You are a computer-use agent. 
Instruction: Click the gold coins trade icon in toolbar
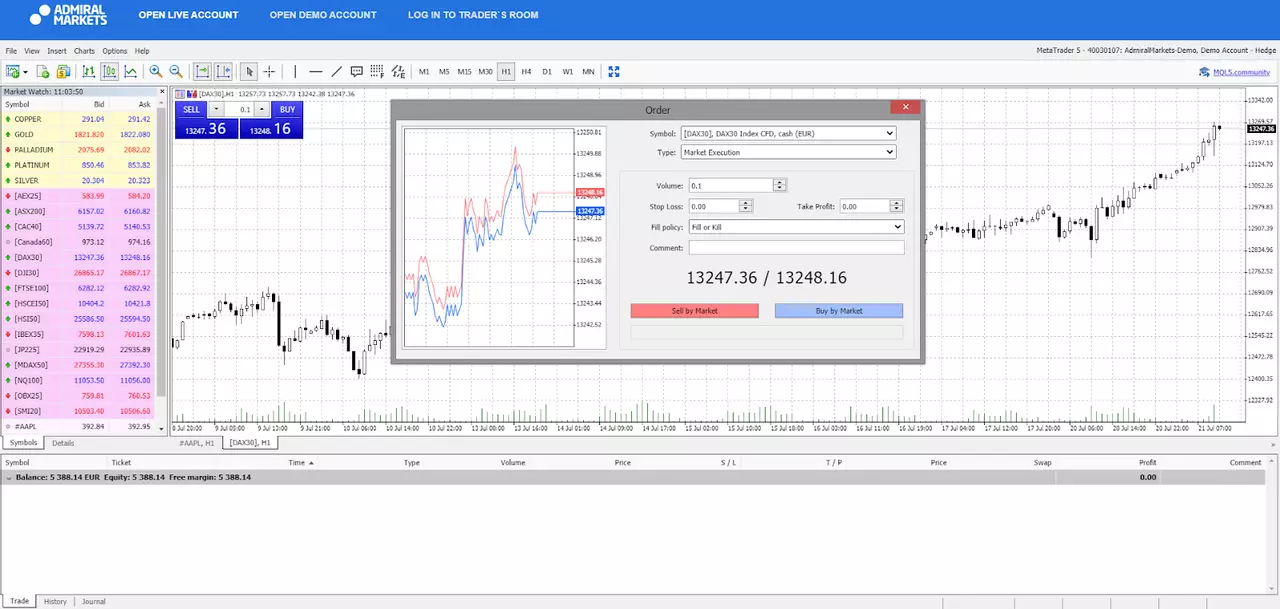(x=63, y=71)
